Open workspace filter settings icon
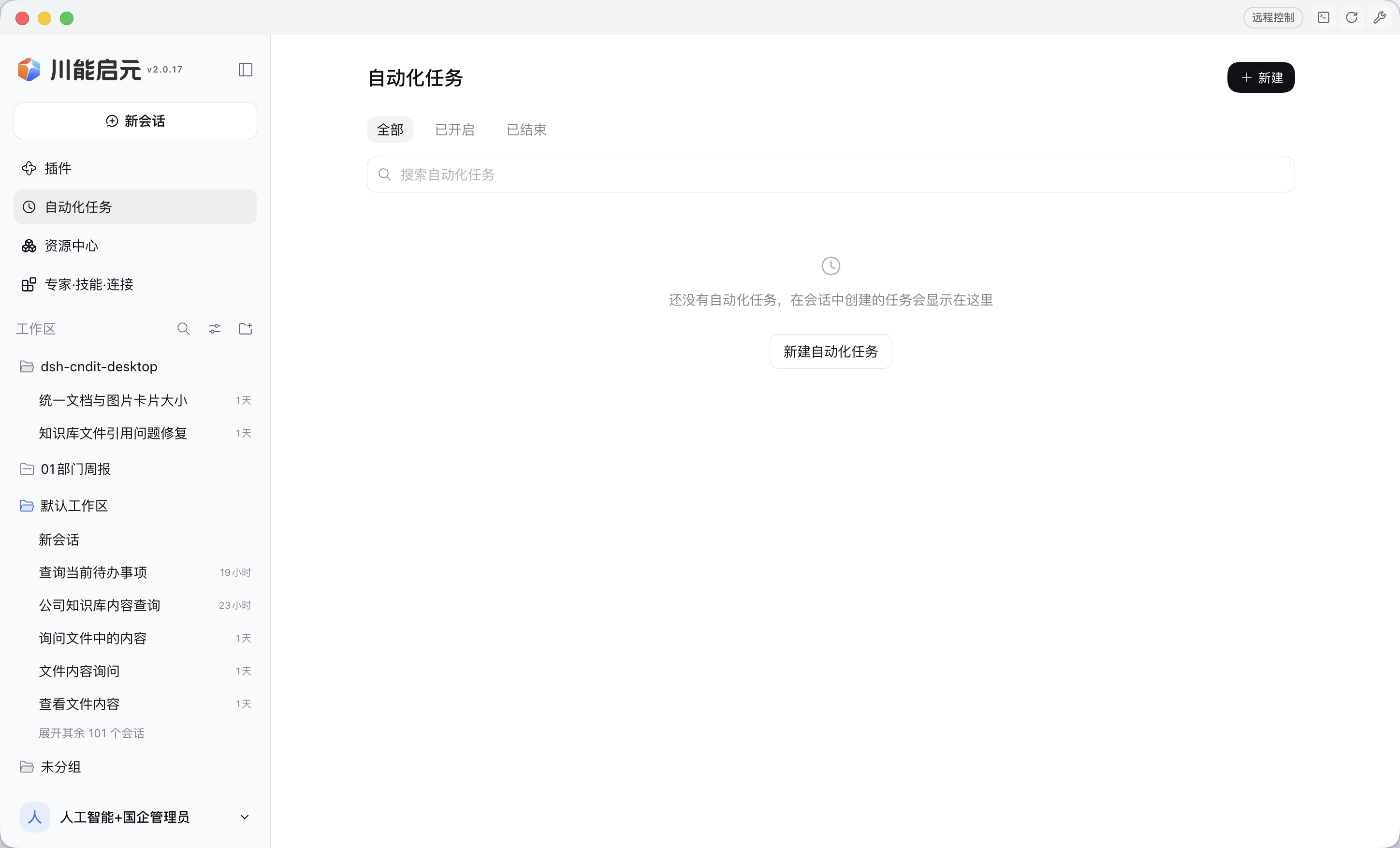This screenshot has width=1400, height=848. pyautogui.click(x=215, y=328)
